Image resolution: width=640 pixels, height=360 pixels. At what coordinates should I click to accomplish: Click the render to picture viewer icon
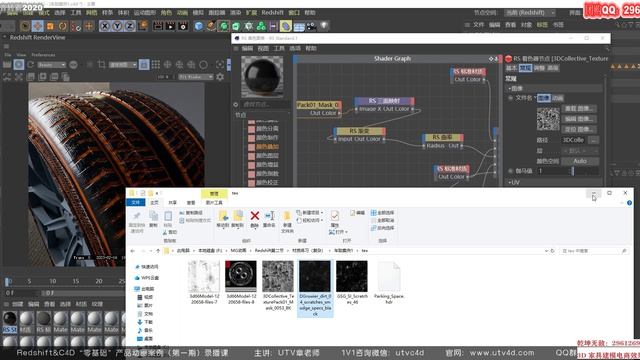coord(170,26)
